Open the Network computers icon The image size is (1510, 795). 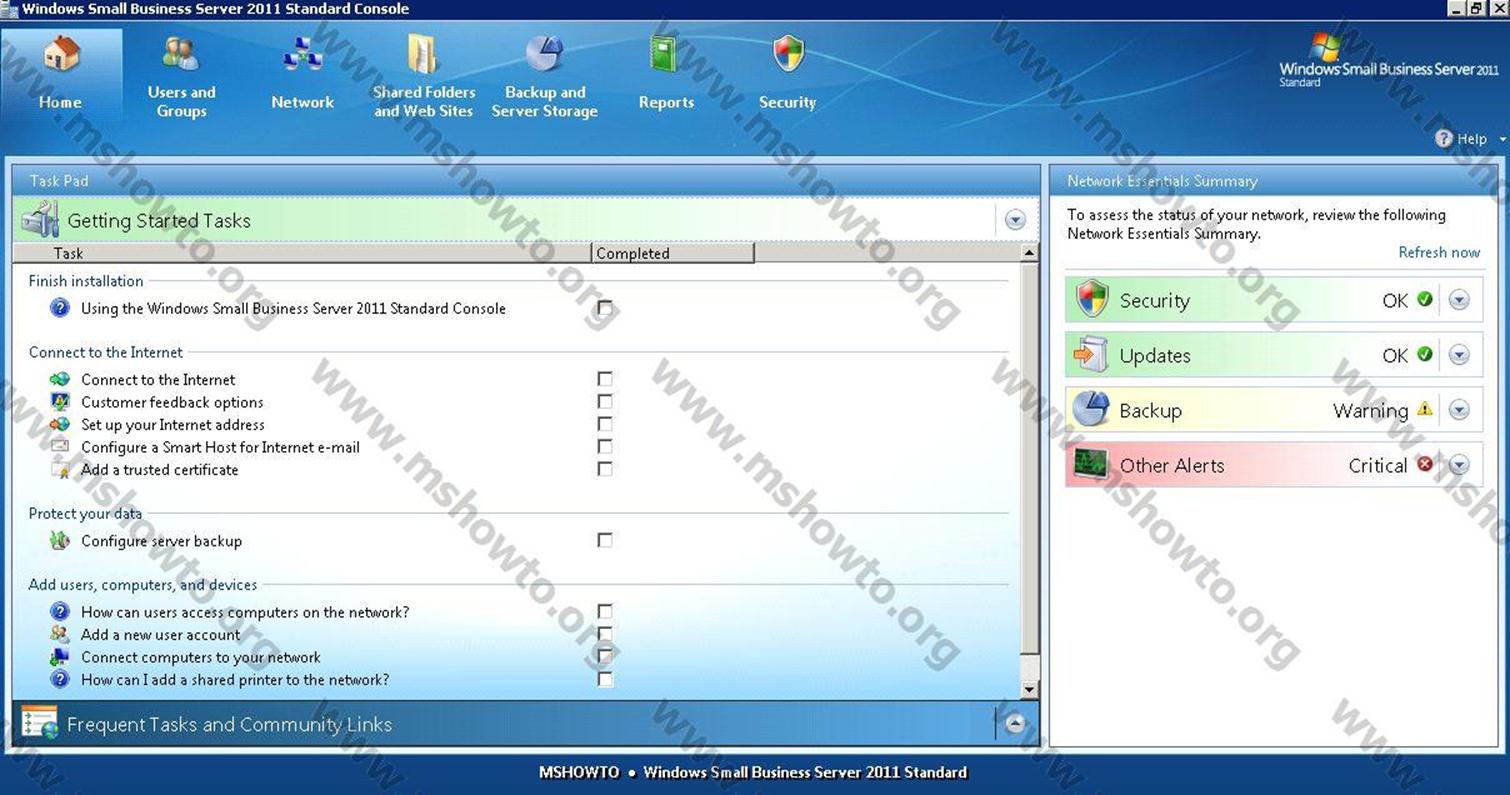(302, 53)
